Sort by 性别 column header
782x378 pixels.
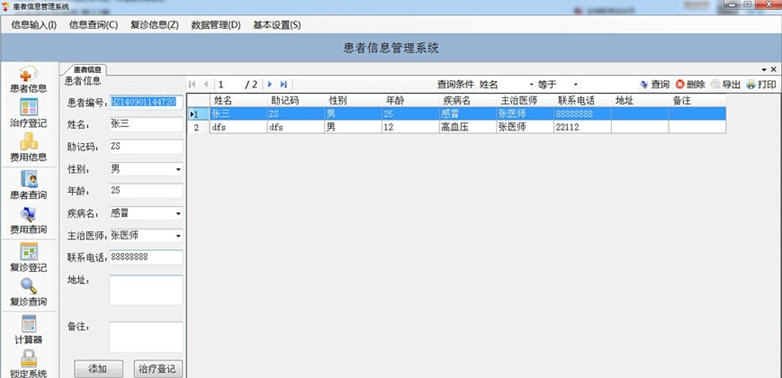(x=353, y=100)
